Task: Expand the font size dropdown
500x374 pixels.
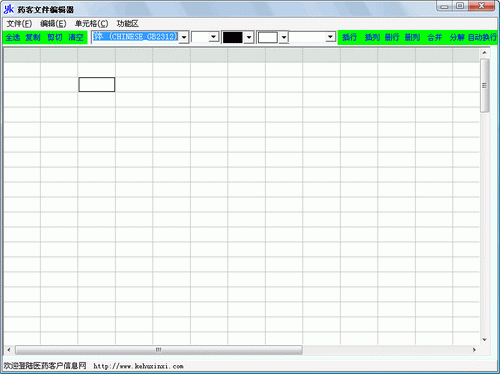Action: [x=214, y=37]
